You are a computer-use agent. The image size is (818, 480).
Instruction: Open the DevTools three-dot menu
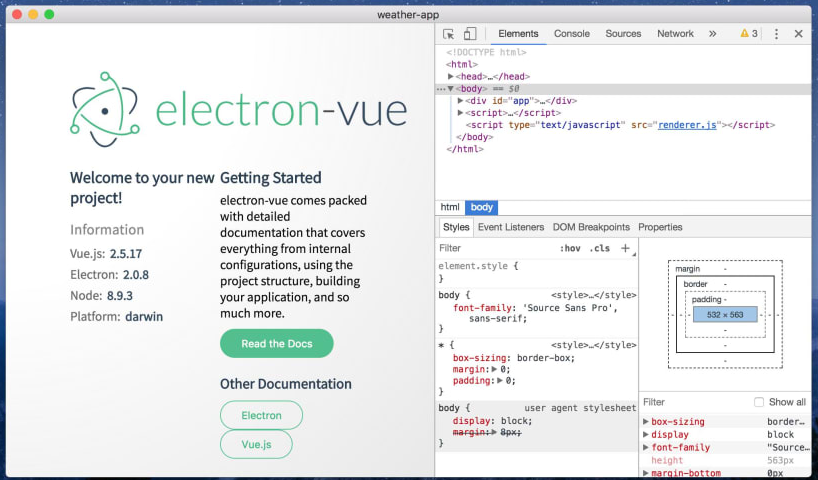[x=776, y=34]
